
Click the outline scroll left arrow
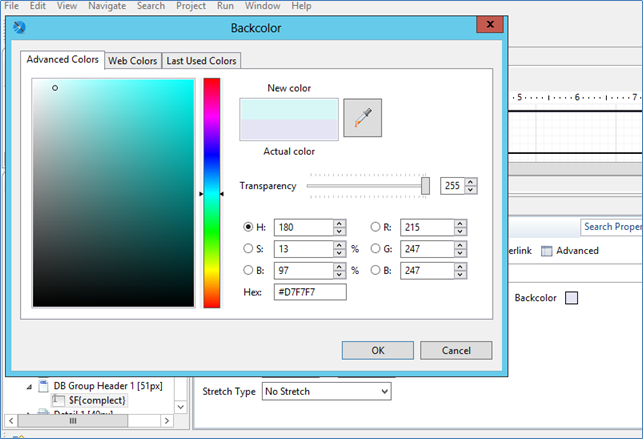pos(11,421)
